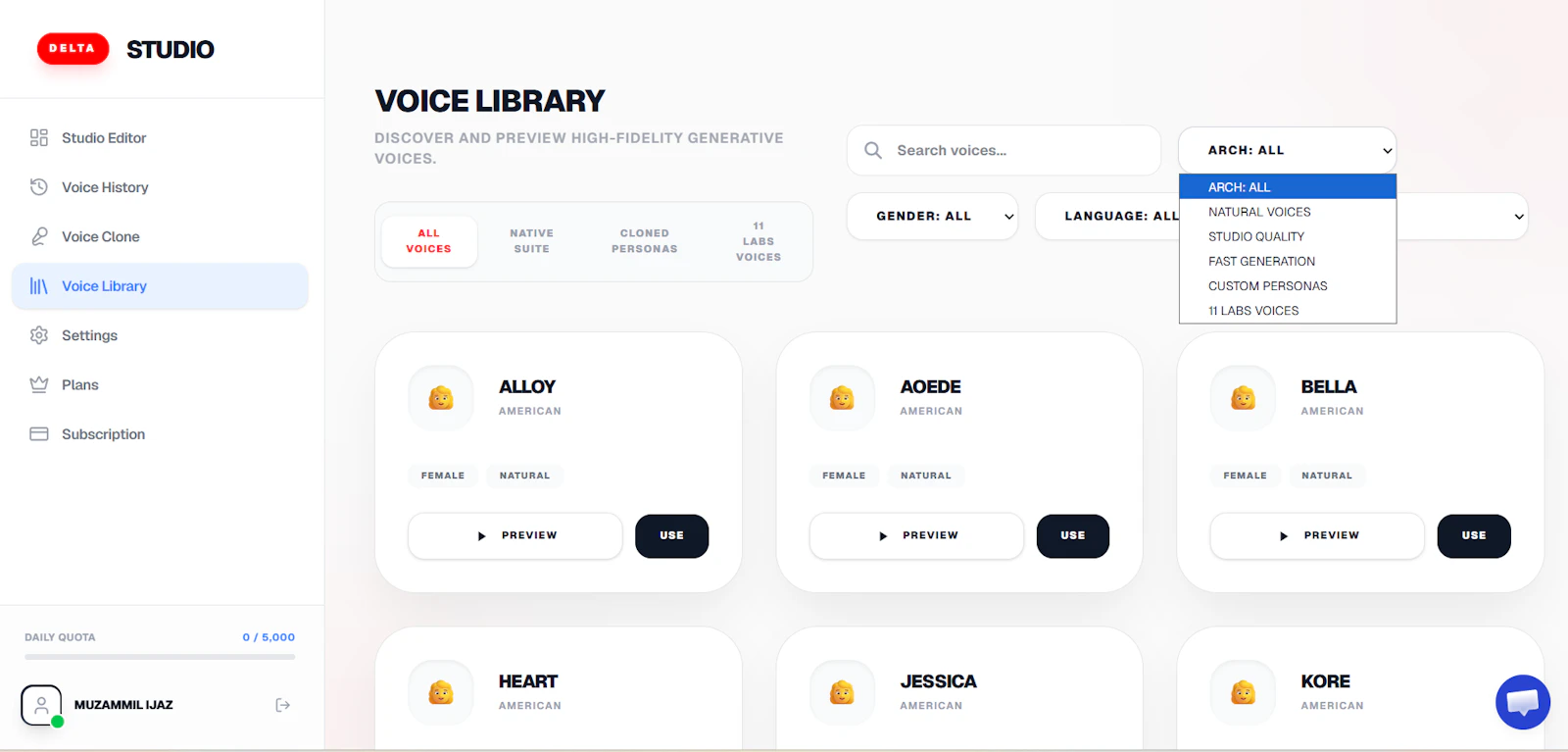Preview the Bella voice

tap(1317, 536)
